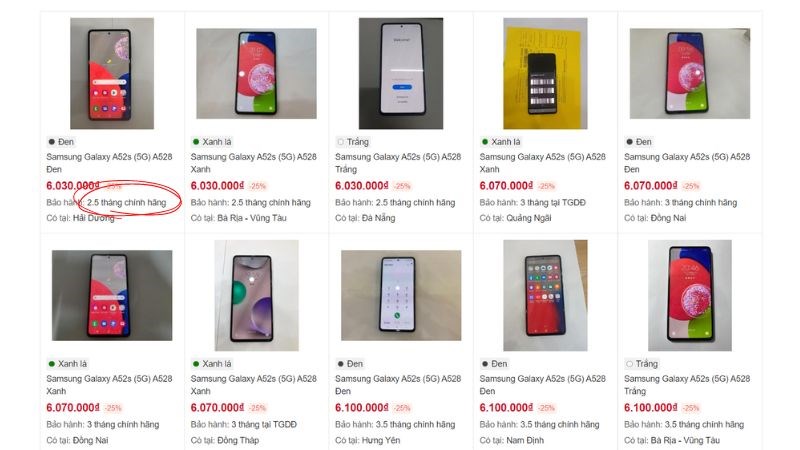800x450 pixels.
Task: Select the white color dot on the Đà Nẵng listing
Action: point(340,142)
